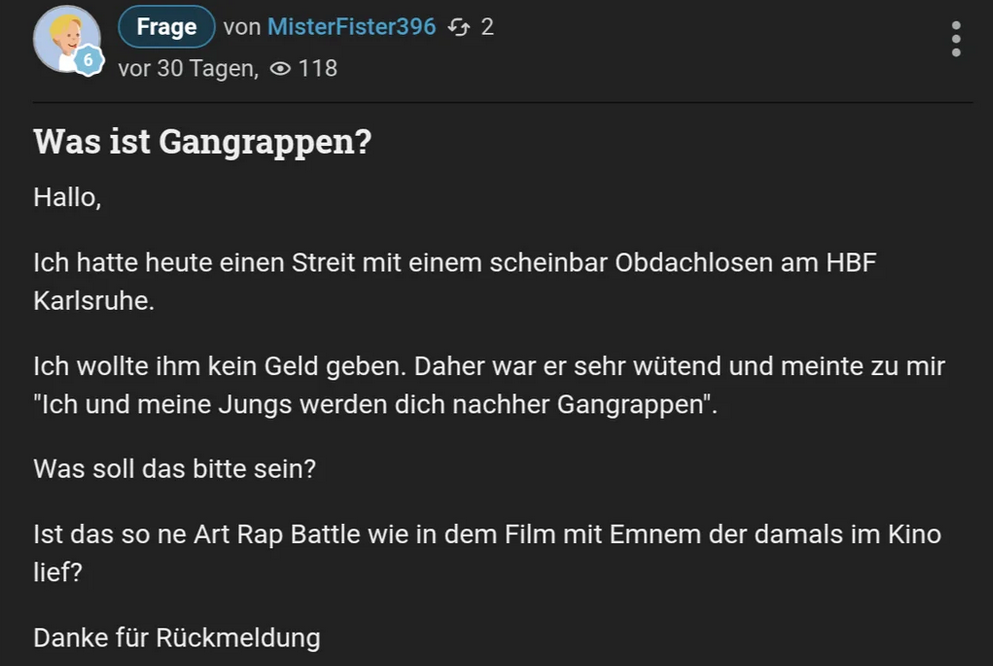The image size is (993, 666).
Task: Click the eye views icon
Action: point(281,69)
